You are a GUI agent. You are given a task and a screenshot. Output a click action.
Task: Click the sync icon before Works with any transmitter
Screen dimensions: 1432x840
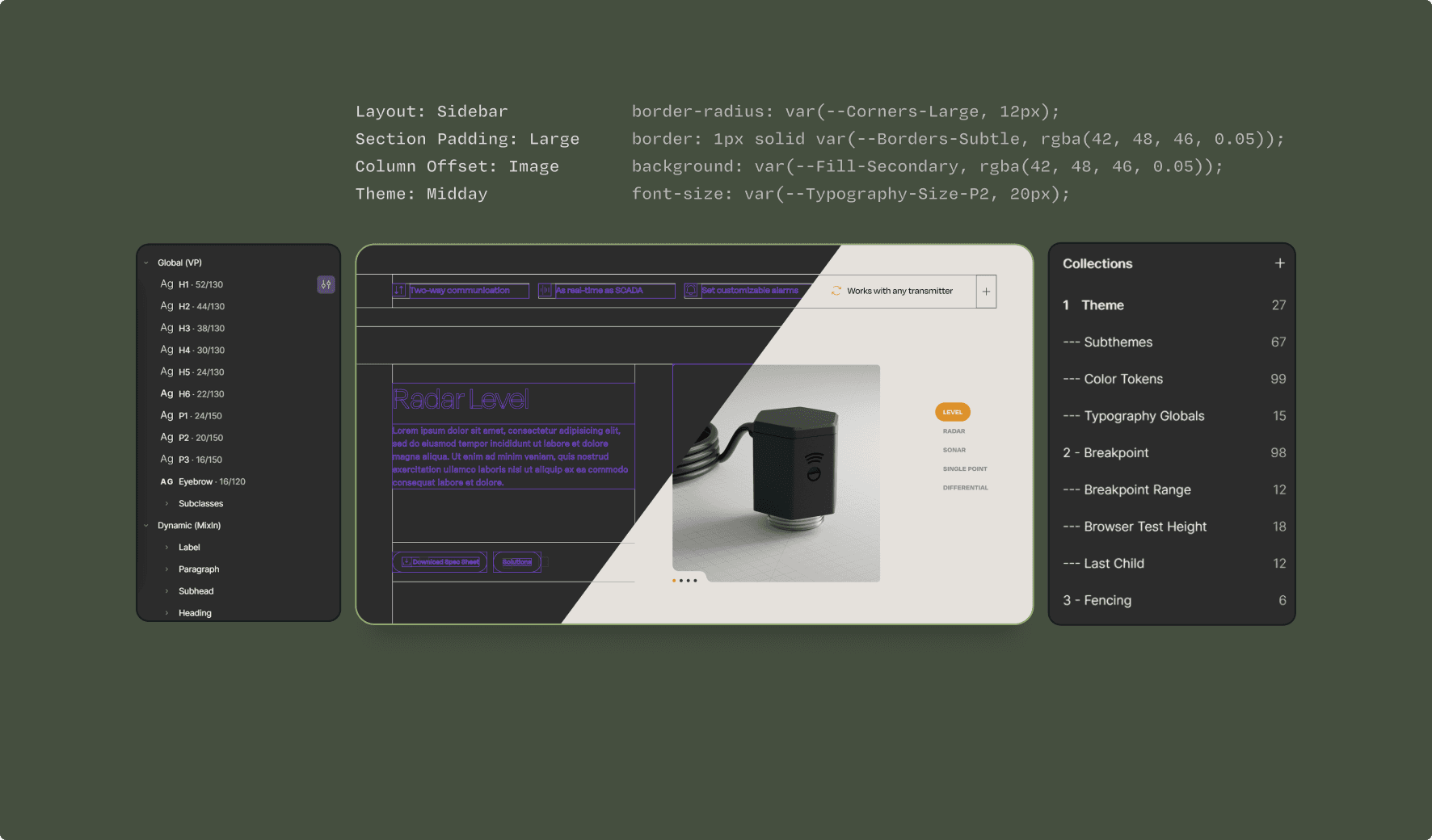coord(836,291)
